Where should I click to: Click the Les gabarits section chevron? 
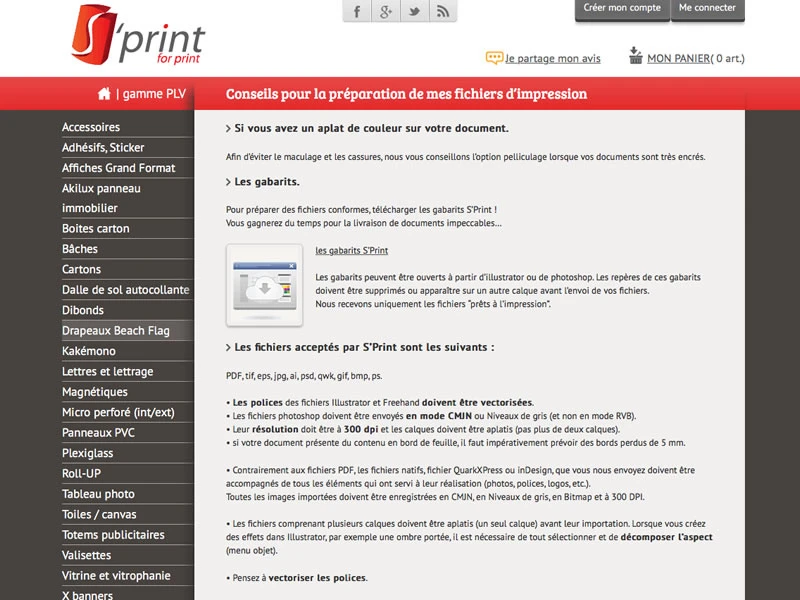click(228, 182)
